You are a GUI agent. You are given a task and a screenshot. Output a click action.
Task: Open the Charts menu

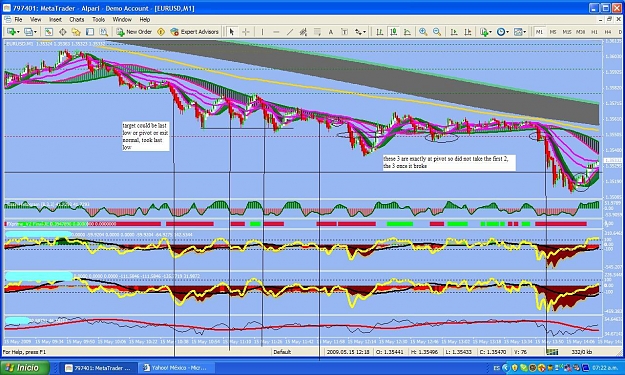pos(77,20)
